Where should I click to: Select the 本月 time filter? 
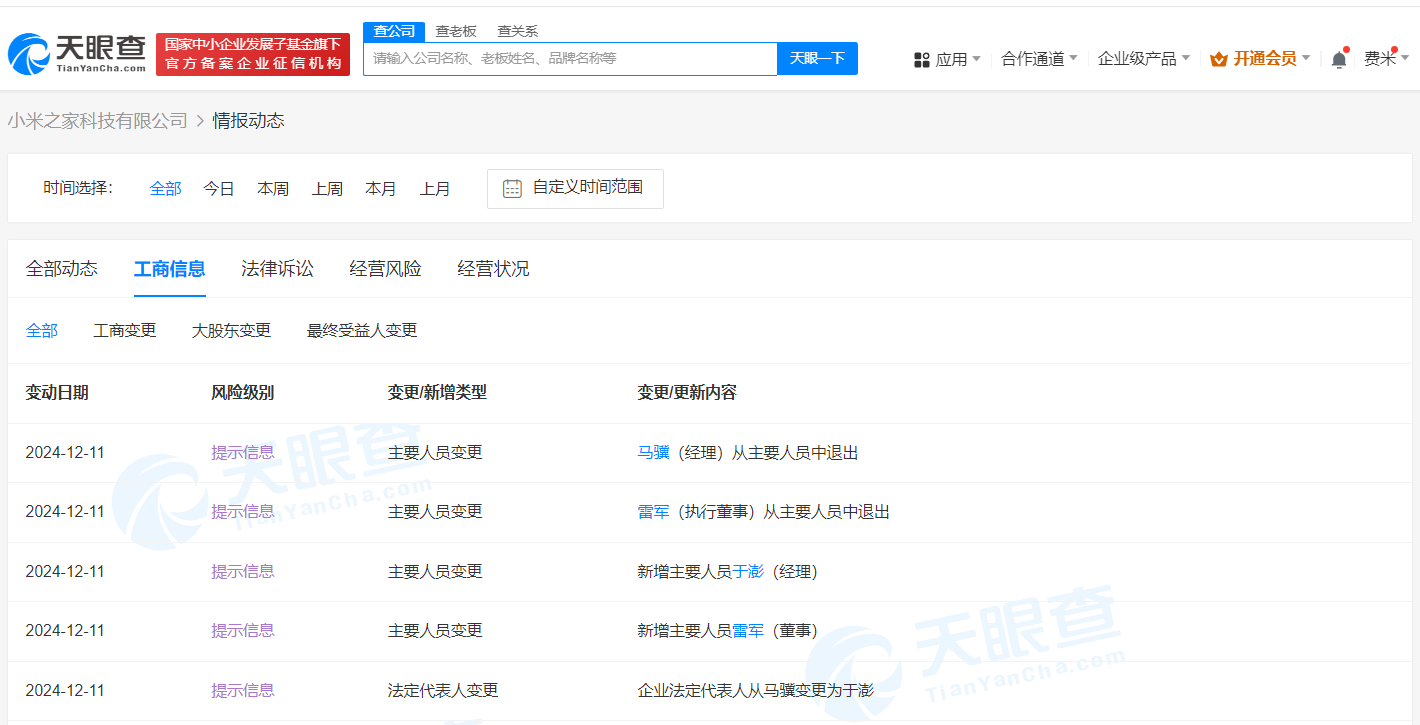[x=381, y=188]
